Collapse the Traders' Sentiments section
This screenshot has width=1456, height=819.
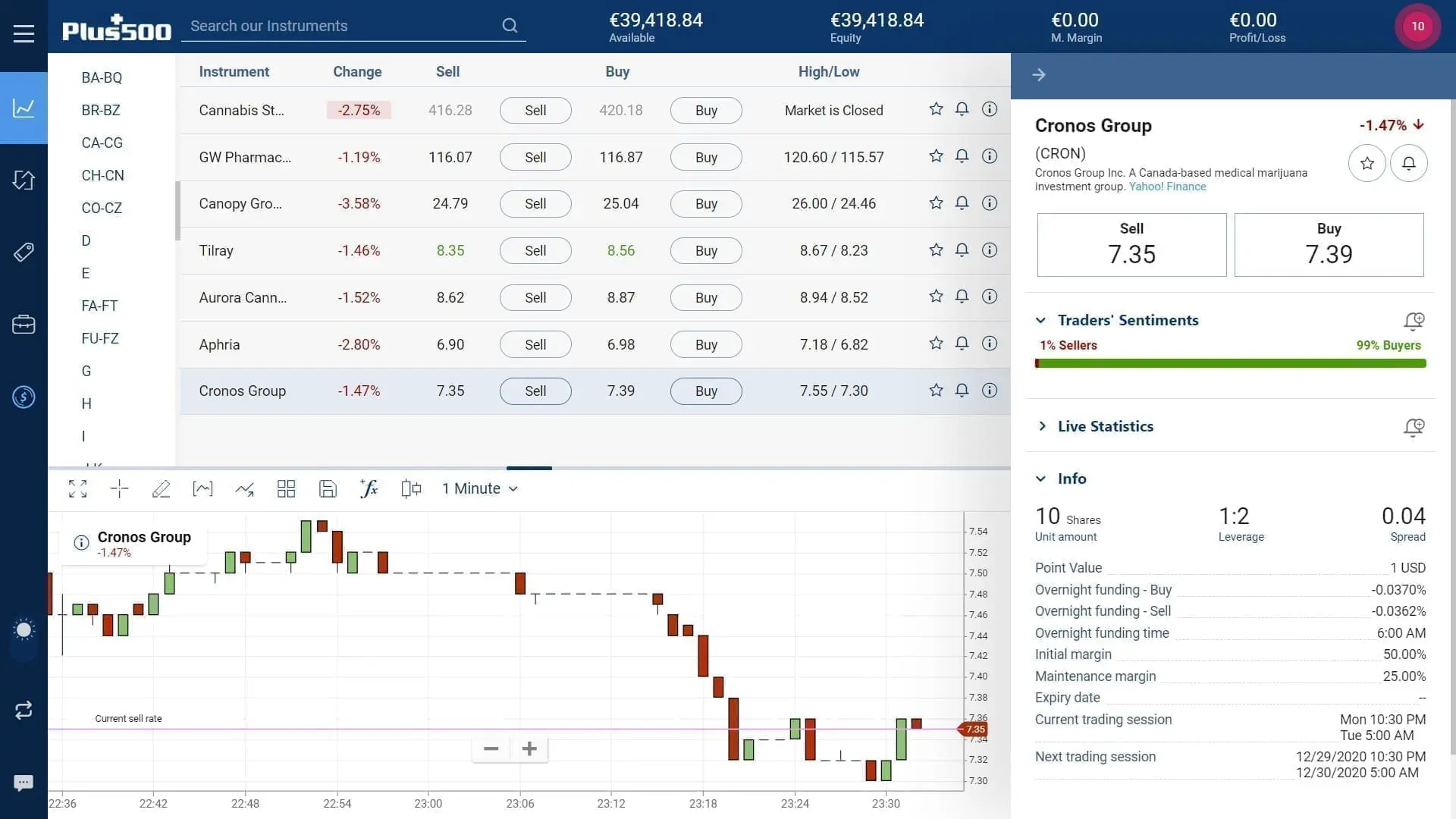point(1041,320)
